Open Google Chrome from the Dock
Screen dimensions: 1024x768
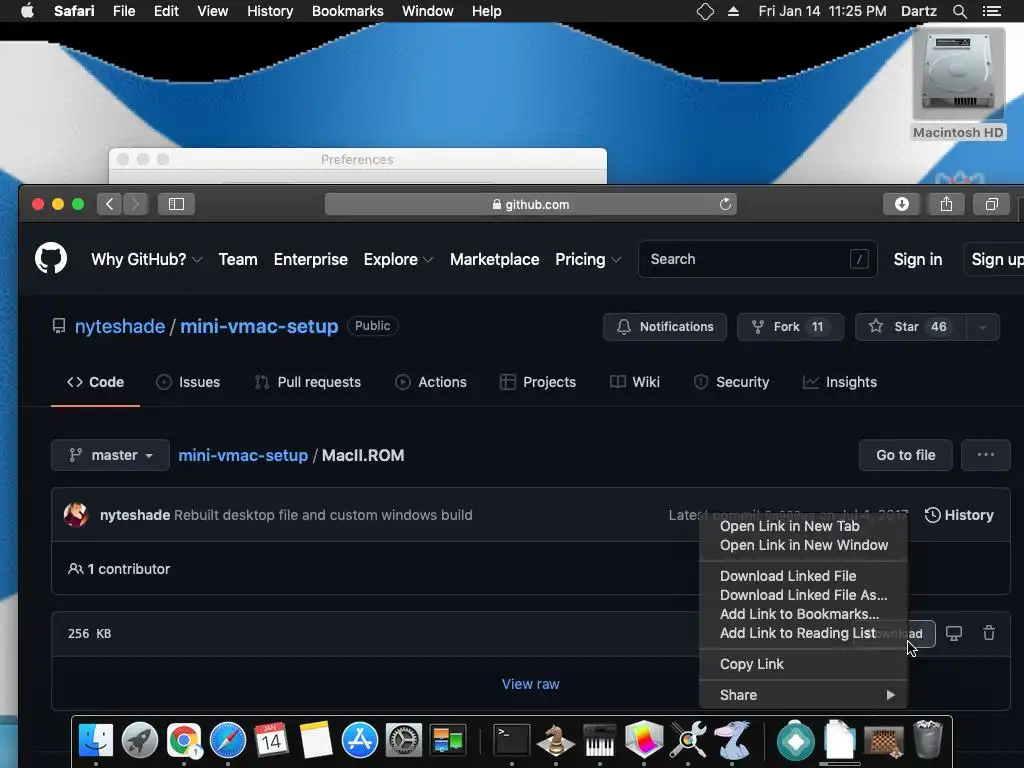pyautogui.click(x=184, y=740)
